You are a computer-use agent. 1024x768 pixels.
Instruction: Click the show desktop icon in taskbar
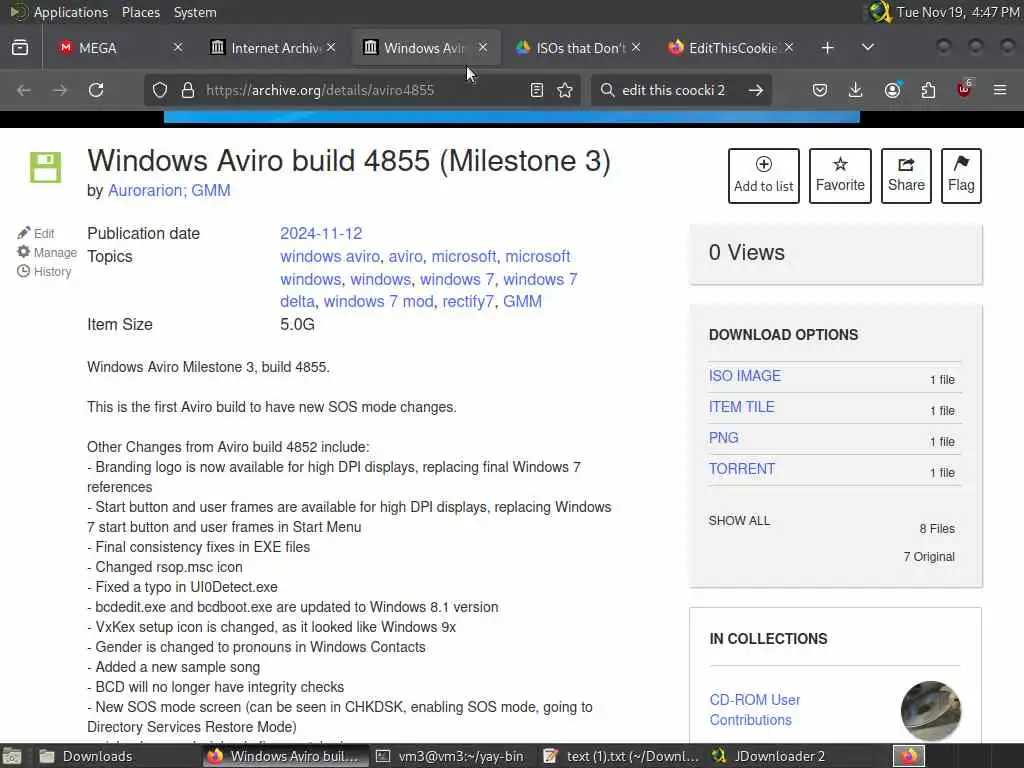12,756
